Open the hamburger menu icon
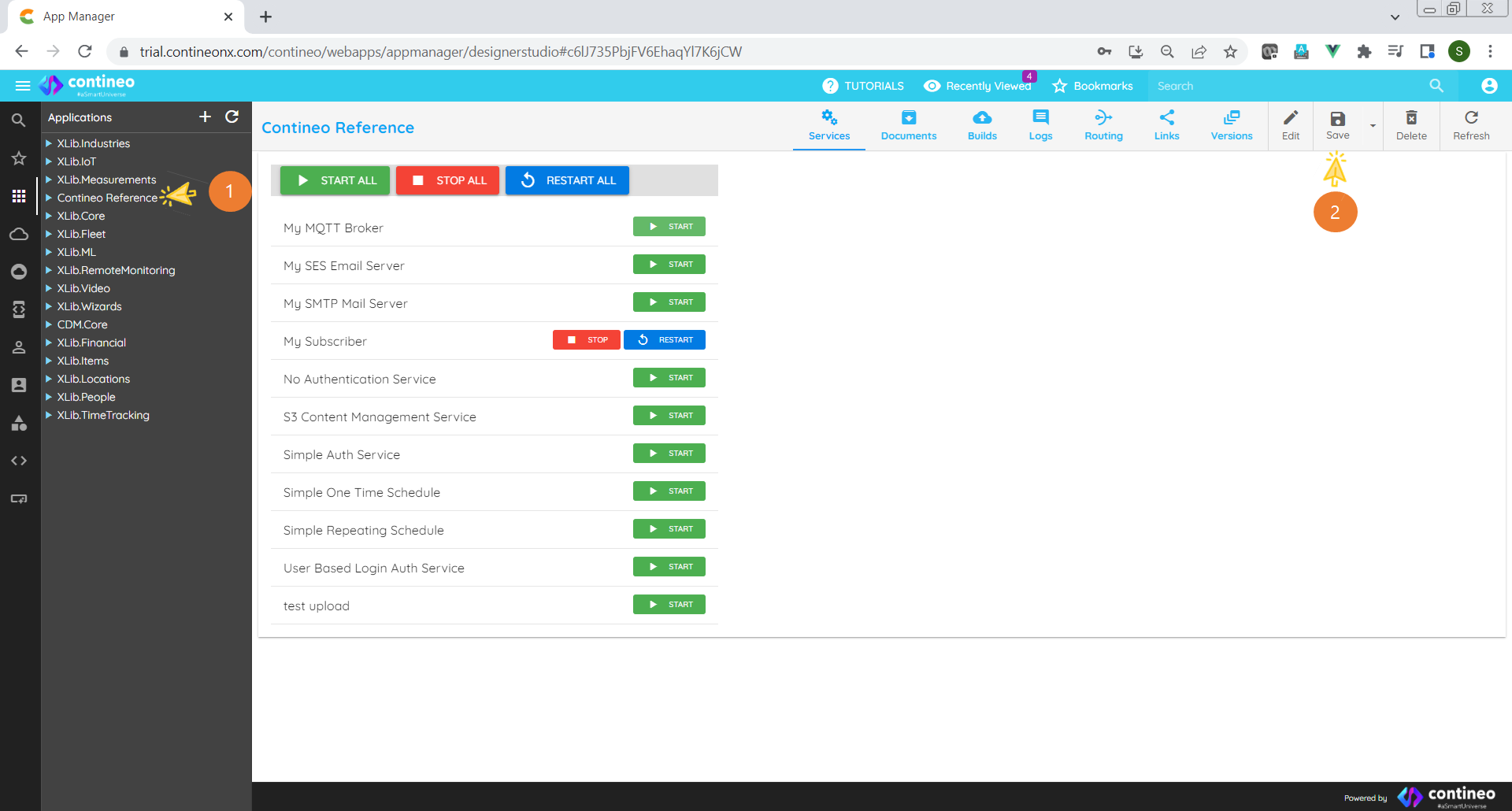1512x811 pixels. (x=23, y=86)
